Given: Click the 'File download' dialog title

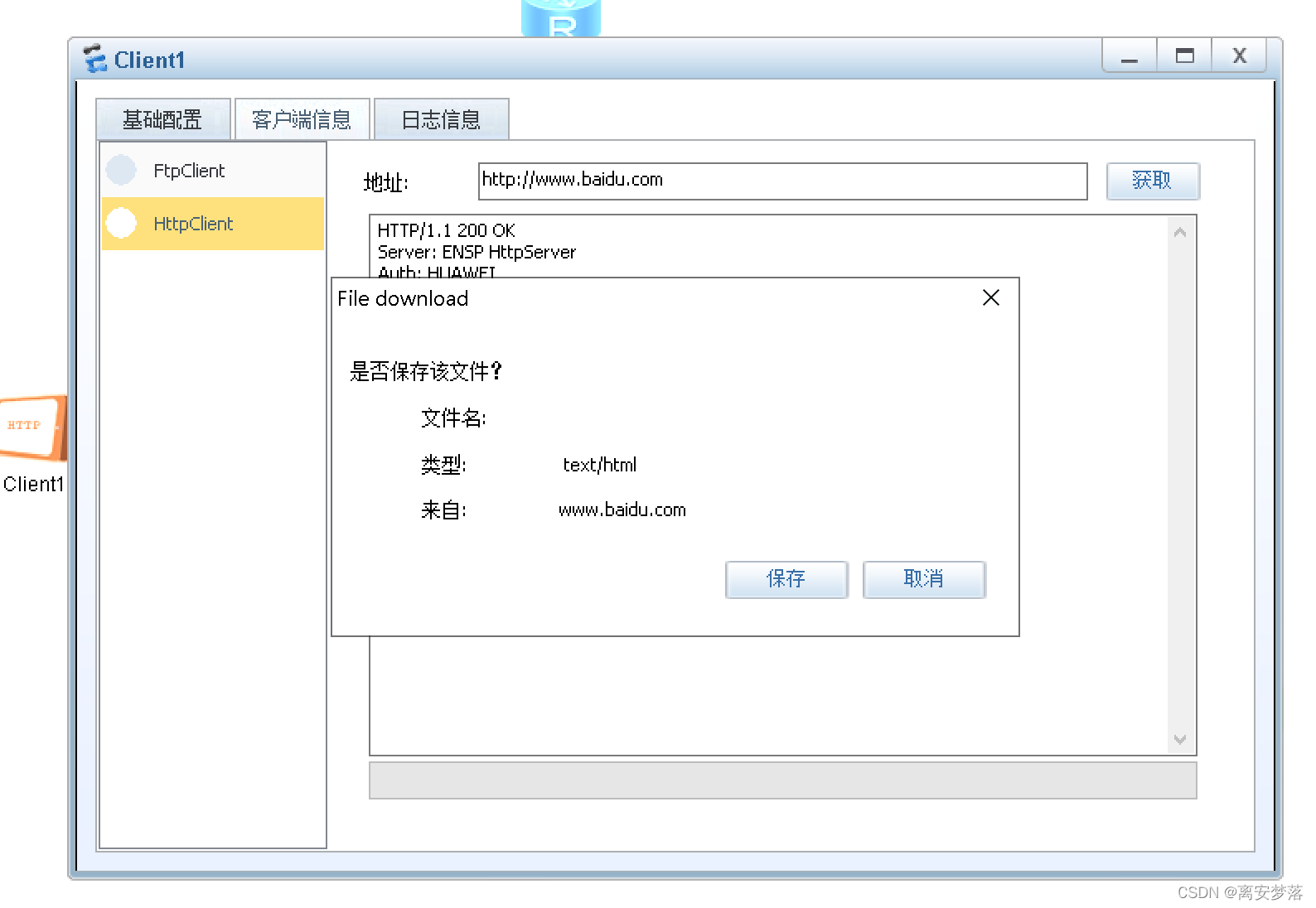Looking at the screenshot, I should tap(403, 298).
